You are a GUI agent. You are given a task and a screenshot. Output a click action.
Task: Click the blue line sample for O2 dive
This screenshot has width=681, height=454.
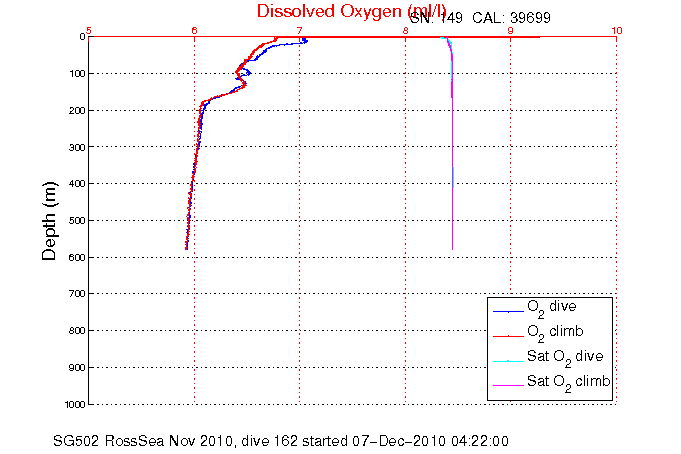508,311
